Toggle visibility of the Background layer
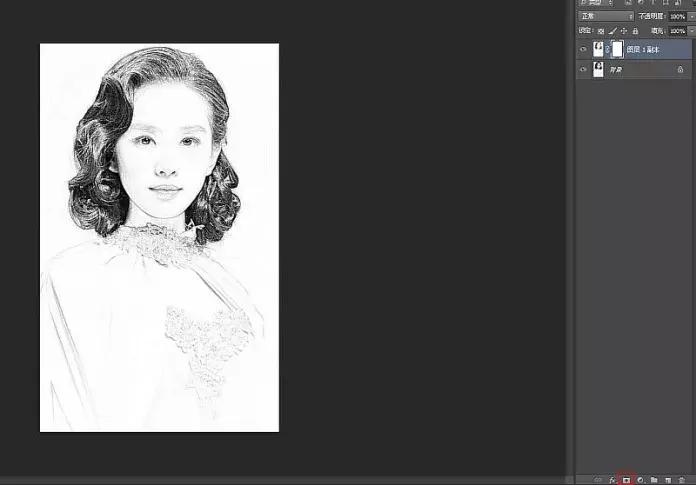696x485 pixels. 583,70
